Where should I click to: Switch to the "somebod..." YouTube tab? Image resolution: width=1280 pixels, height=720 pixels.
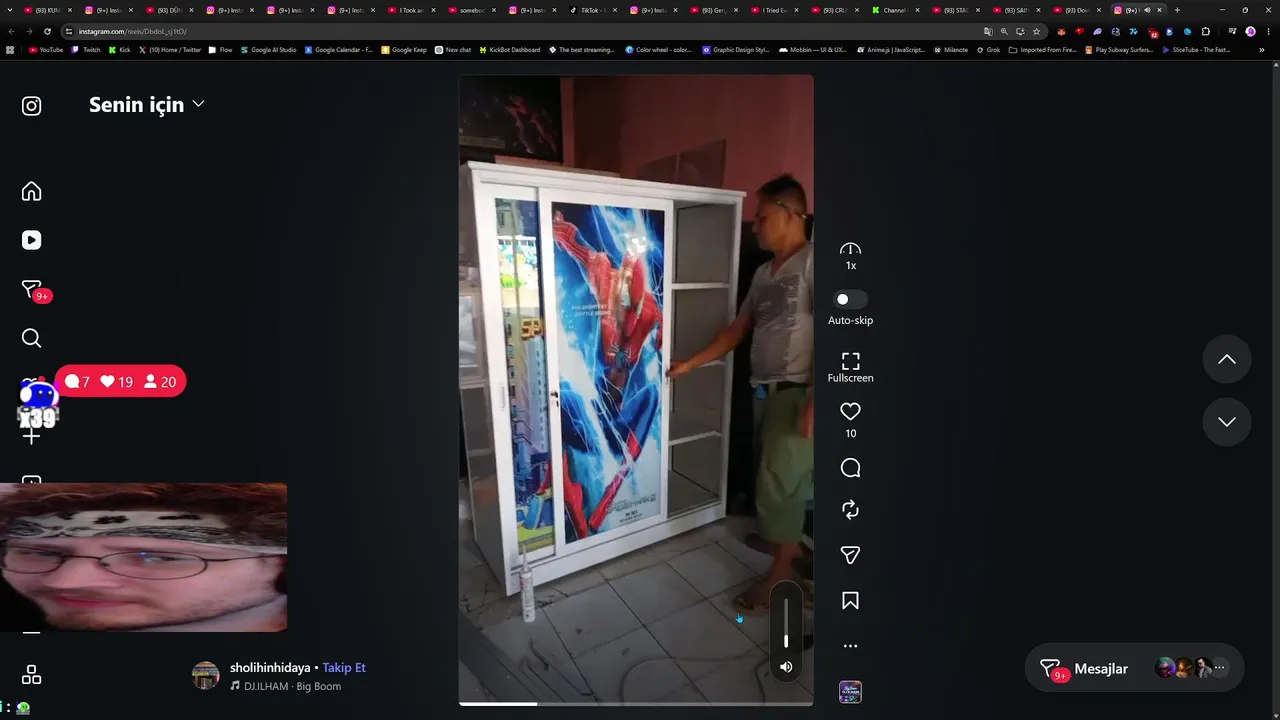pyautogui.click(x=470, y=10)
